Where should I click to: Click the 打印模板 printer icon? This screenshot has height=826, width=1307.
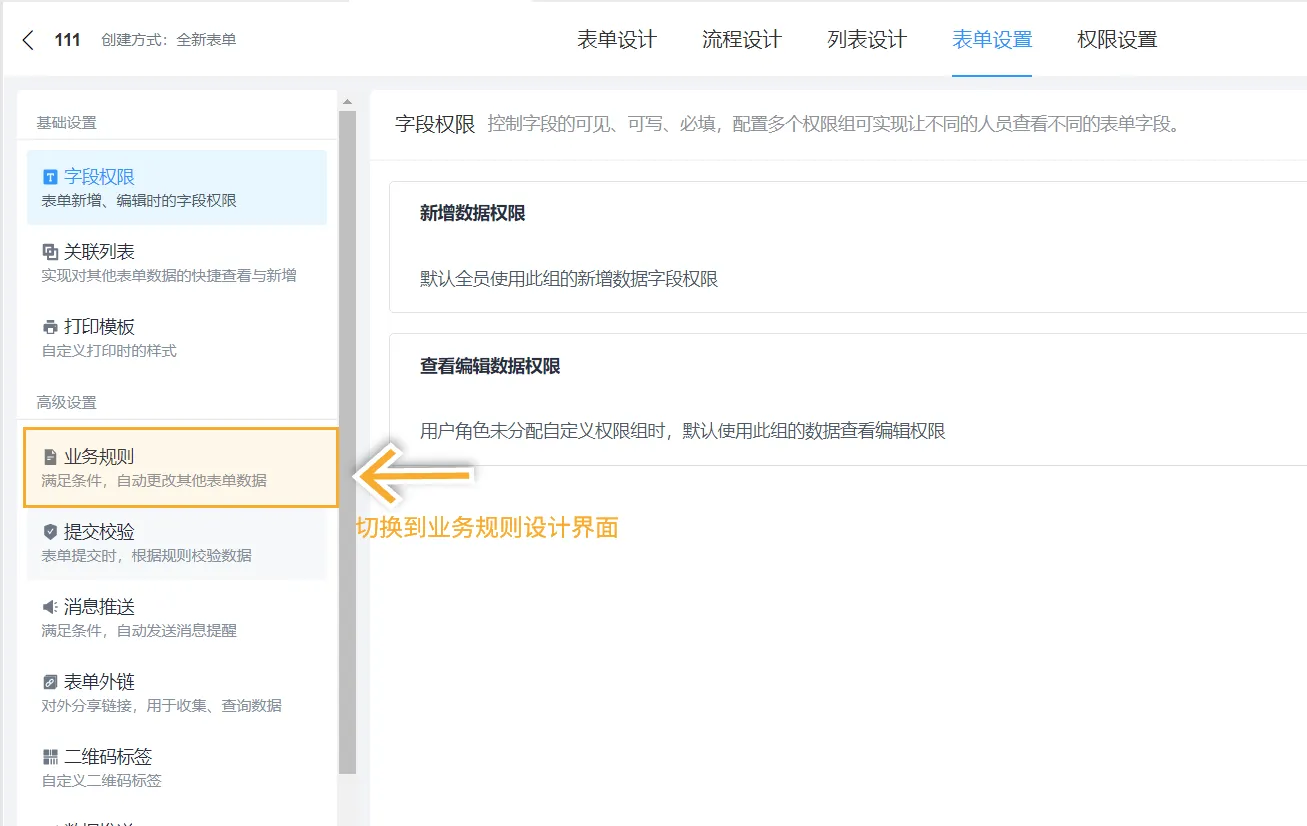pyautogui.click(x=50, y=327)
